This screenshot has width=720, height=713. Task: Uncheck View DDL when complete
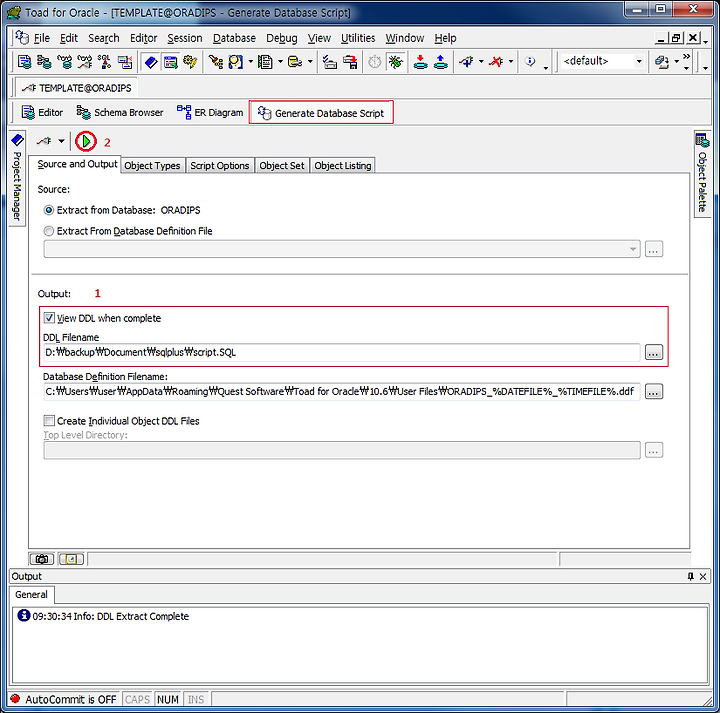49,318
